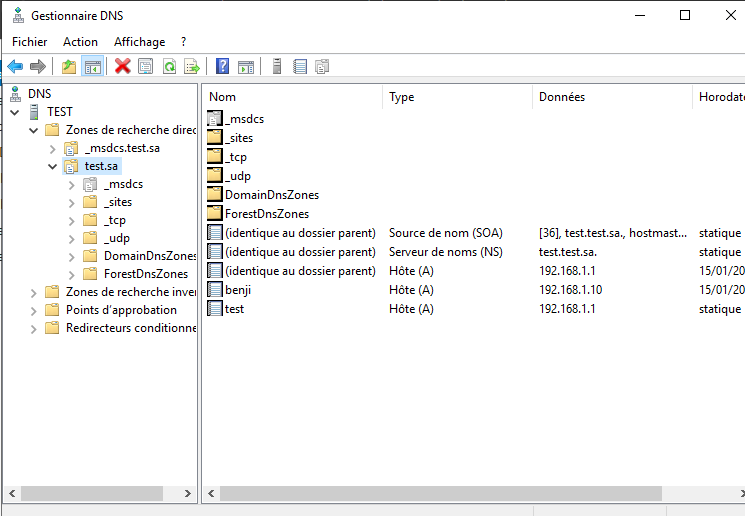
Task: Toggle show/hide console tree toolbar button
Action: point(92,67)
